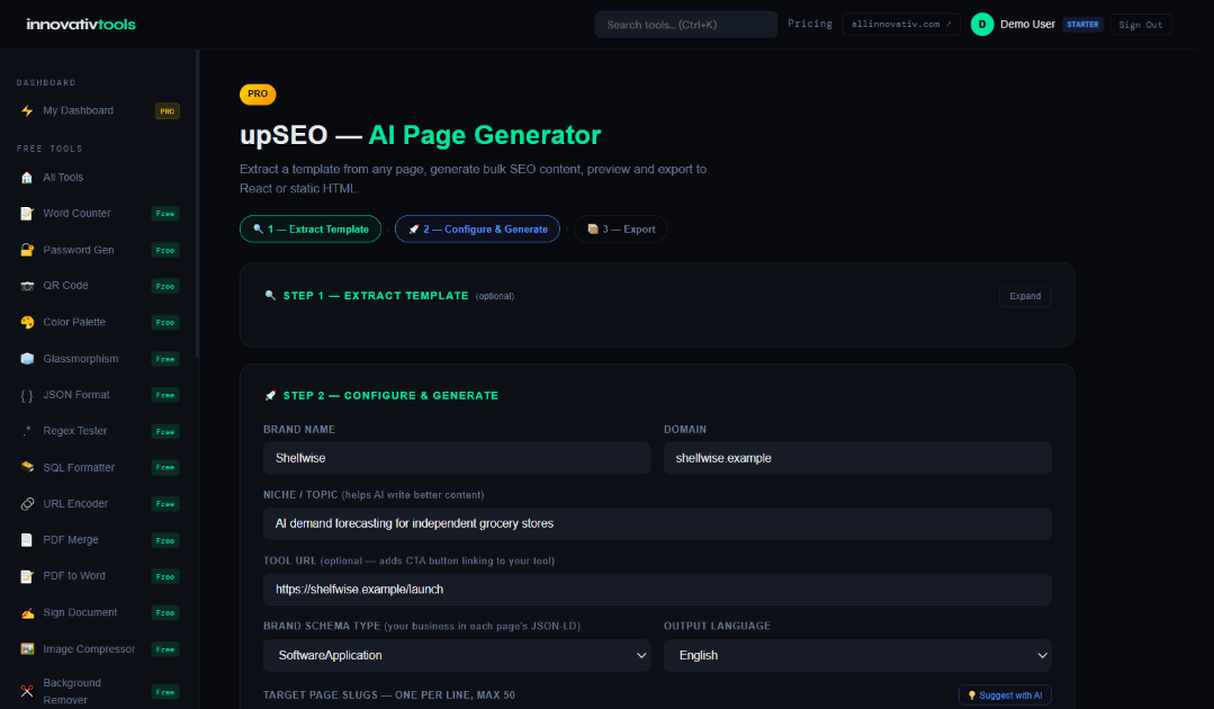This screenshot has width=1214, height=709.
Task: Click the yellow PRO badge above title
Action: pyautogui.click(x=258, y=94)
